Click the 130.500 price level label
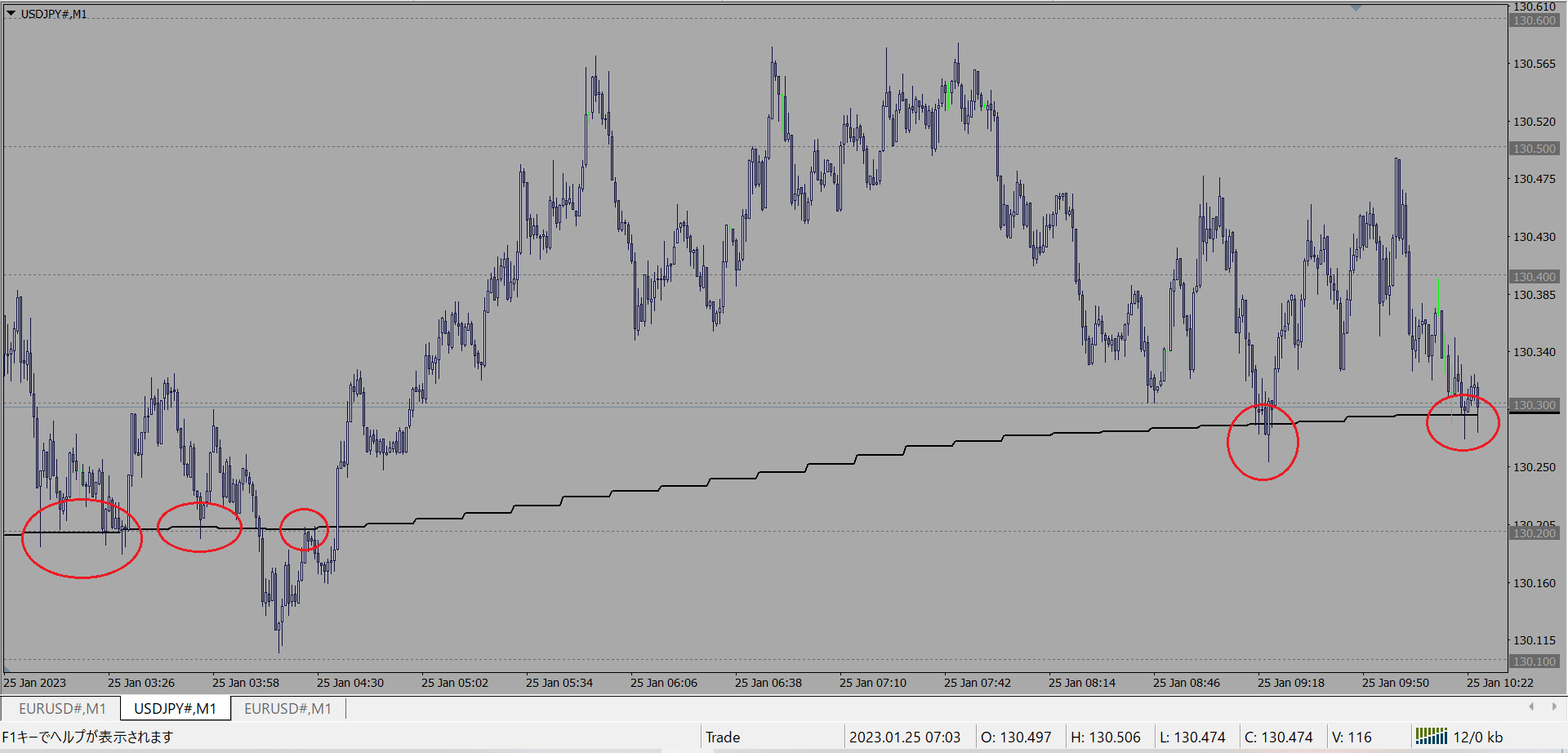Screen dimensions: 1568x753 1534,149
